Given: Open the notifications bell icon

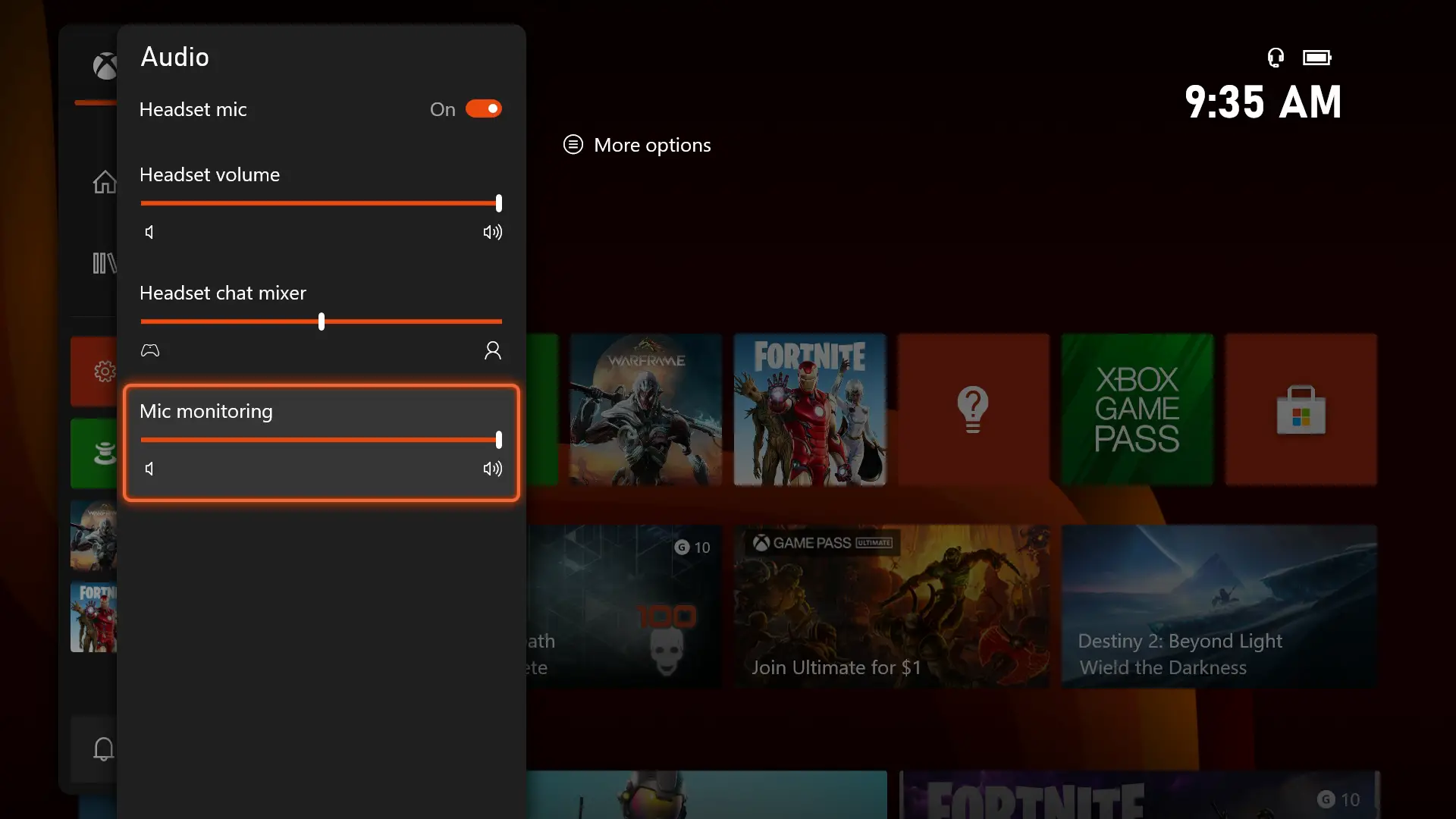Looking at the screenshot, I should click(x=103, y=749).
